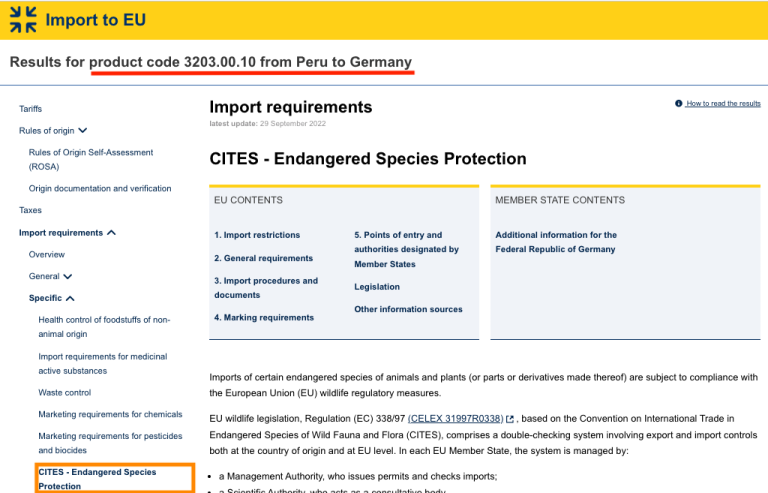Select Marketing requirements for chemicals item
Screen dimensions: 768x493
[110, 414]
